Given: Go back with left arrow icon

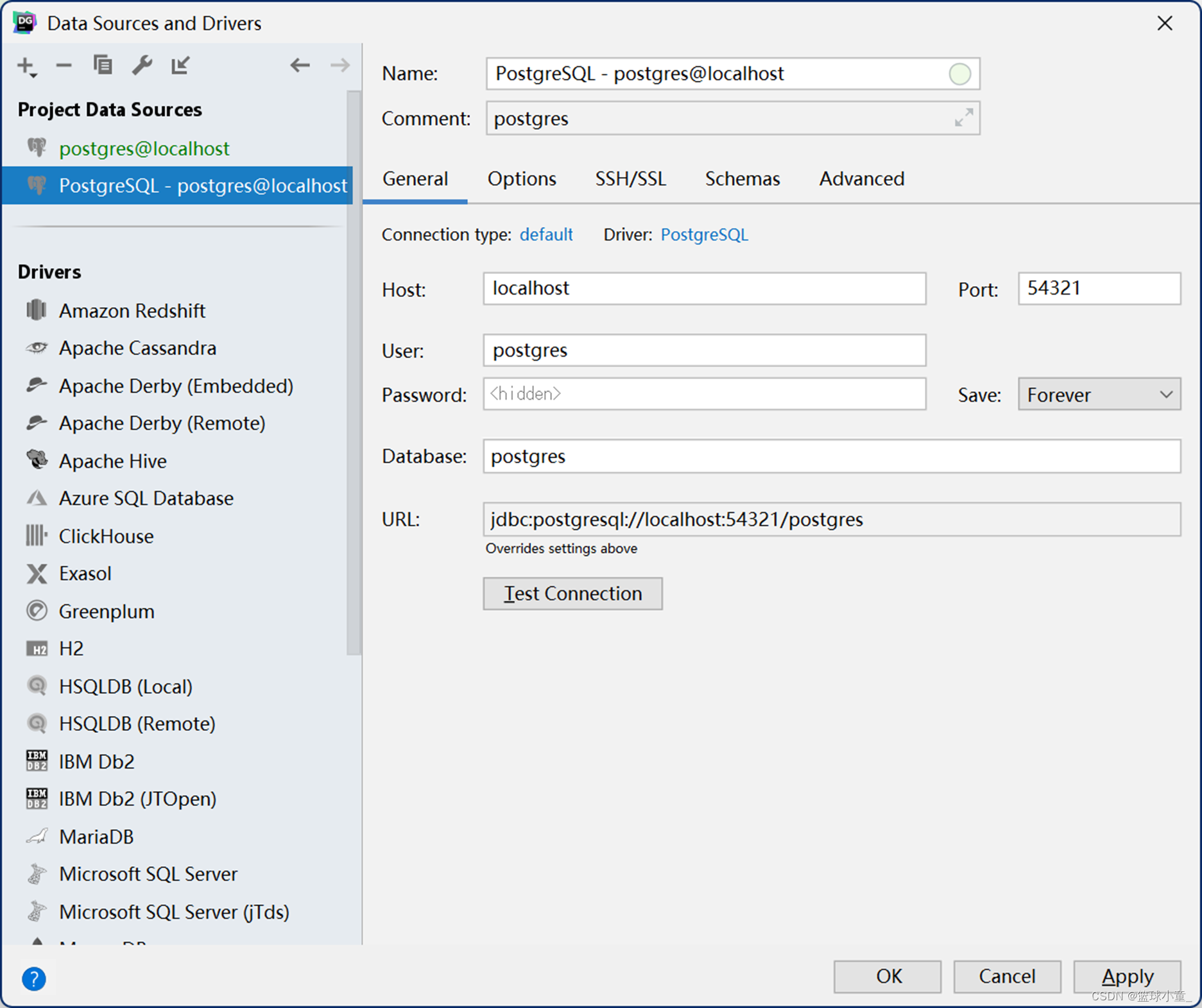Looking at the screenshot, I should 300,65.
